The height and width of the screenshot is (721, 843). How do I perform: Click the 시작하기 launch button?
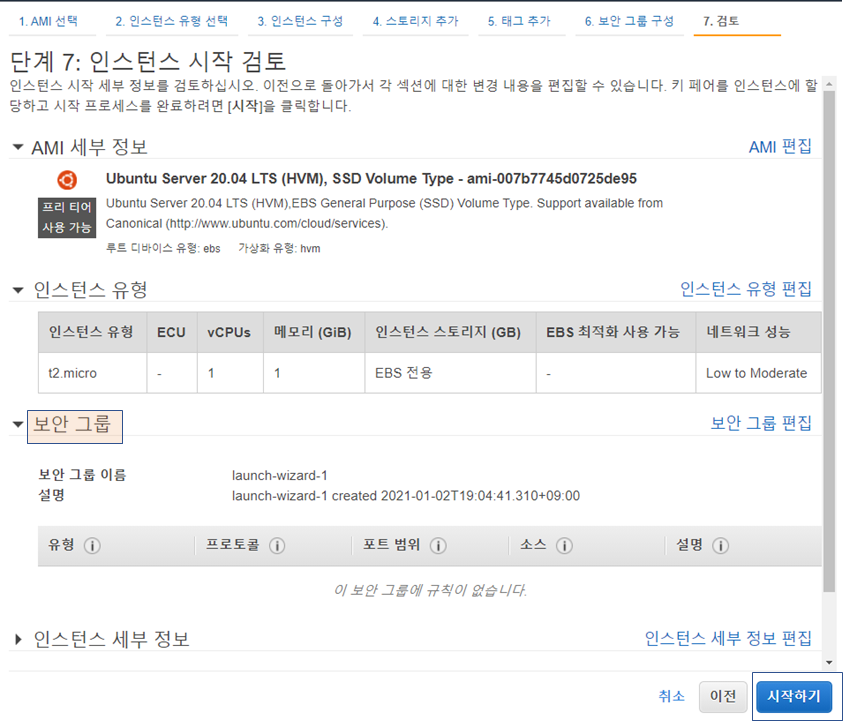794,697
